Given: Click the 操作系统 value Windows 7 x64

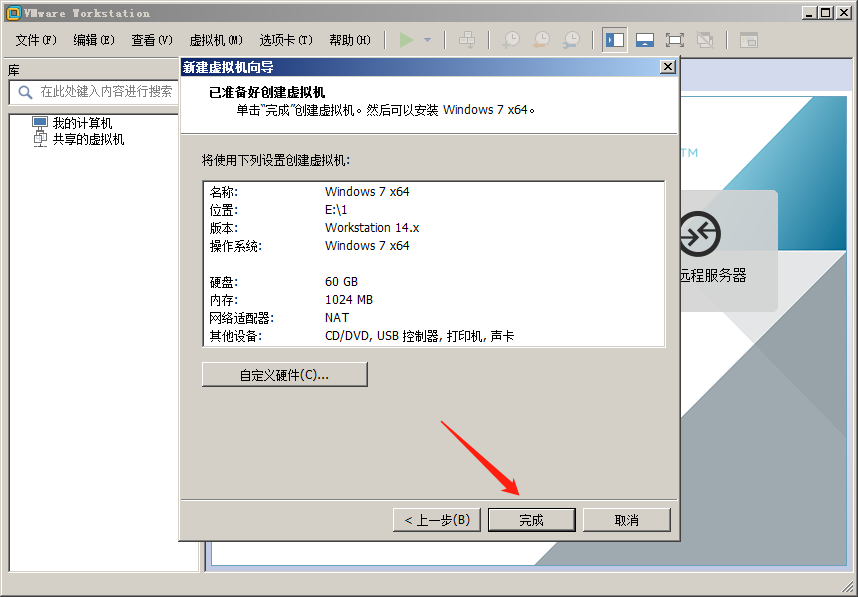Looking at the screenshot, I should 367,246.
